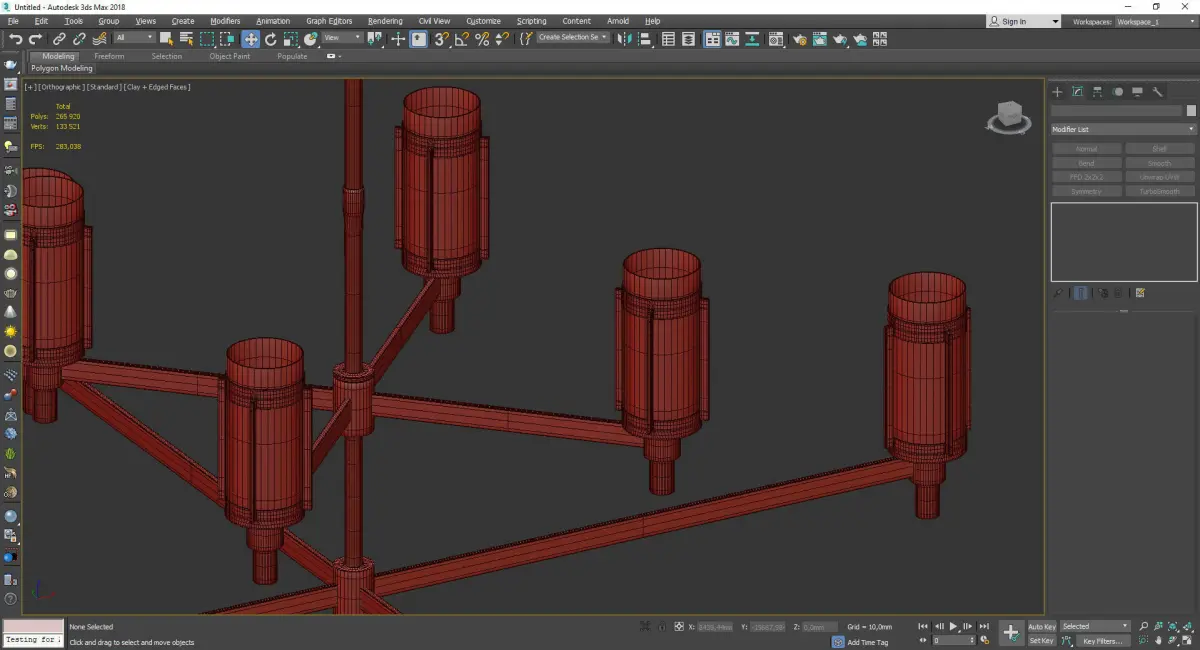Open the Rendered Frame Window
This screenshot has width=1200, height=650.
(x=819, y=39)
